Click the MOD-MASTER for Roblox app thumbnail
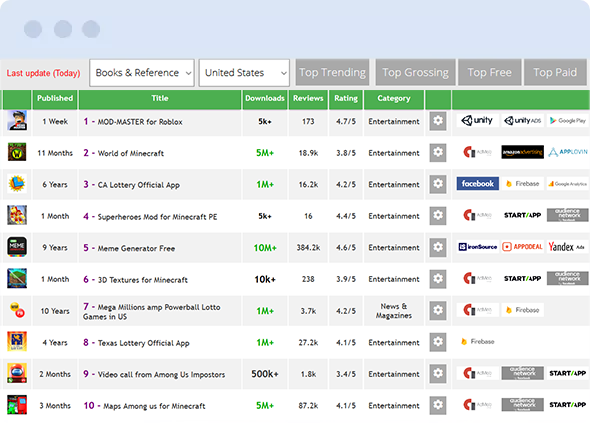The image size is (590, 423). pyautogui.click(x=17, y=121)
